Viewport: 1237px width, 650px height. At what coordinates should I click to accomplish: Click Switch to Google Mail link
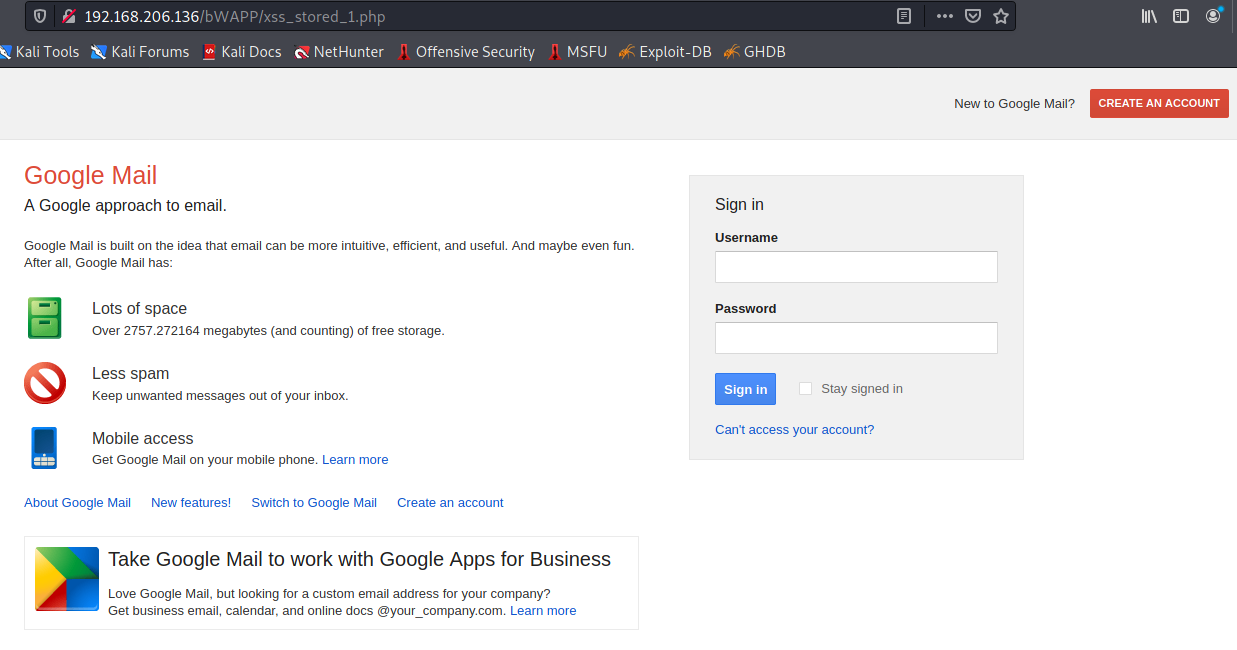[314, 503]
